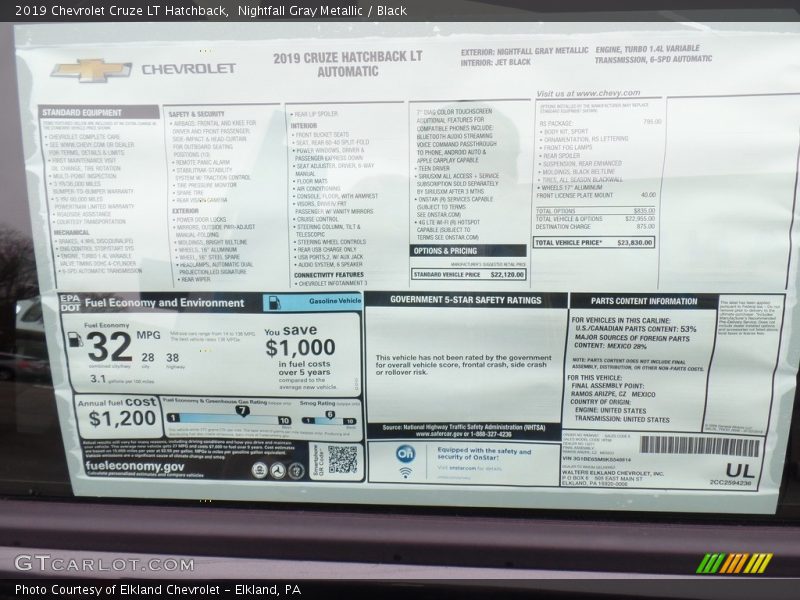Click the INTERIOR heading in equipment list
The height and width of the screenshot is (600, 800).
(304, 126)
